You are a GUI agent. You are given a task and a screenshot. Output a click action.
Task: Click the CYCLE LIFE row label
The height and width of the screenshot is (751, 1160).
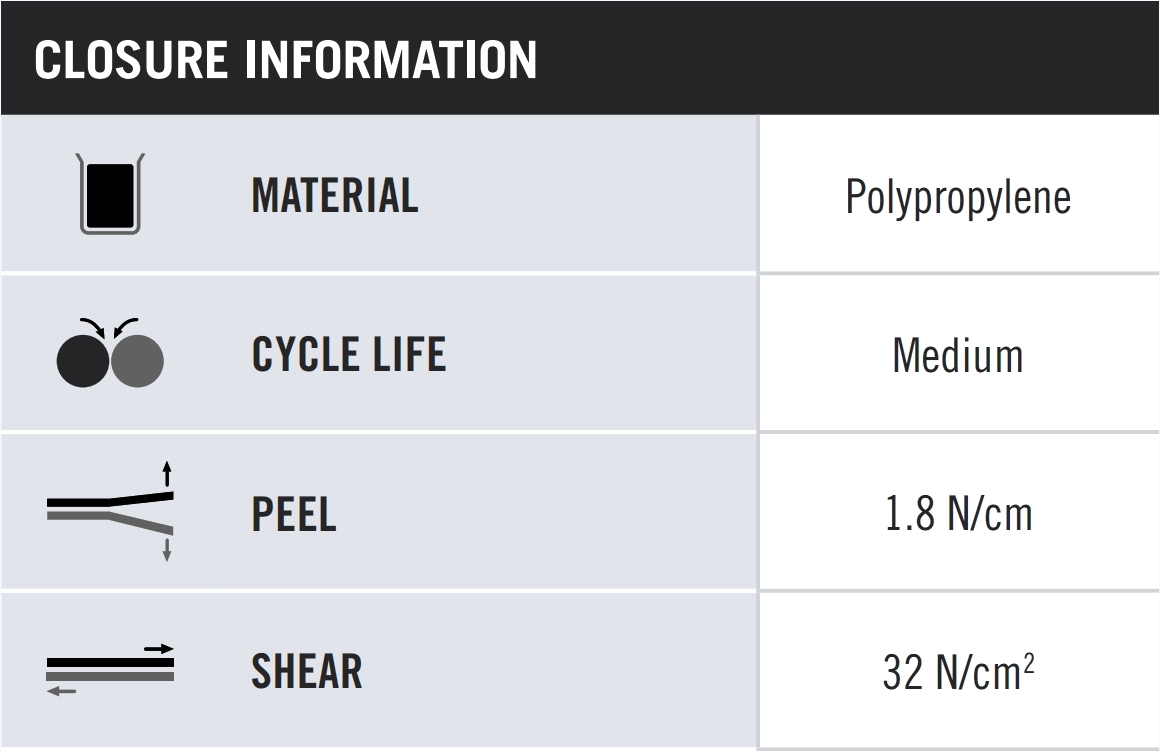(x=349, y=354)
